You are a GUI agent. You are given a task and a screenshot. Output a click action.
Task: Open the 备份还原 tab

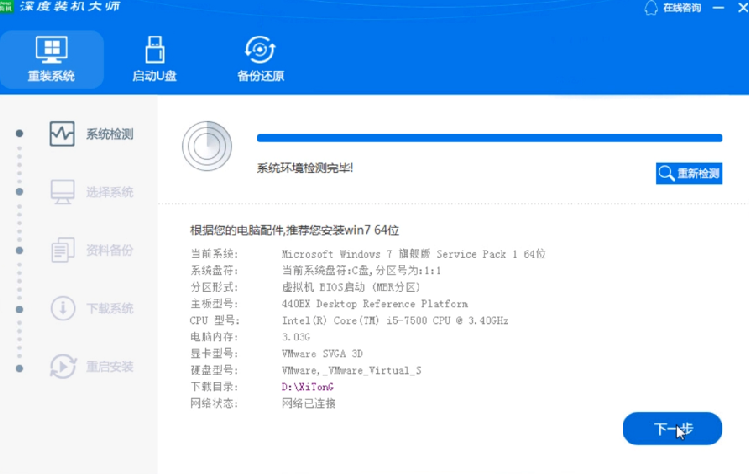tap(260, 59)
